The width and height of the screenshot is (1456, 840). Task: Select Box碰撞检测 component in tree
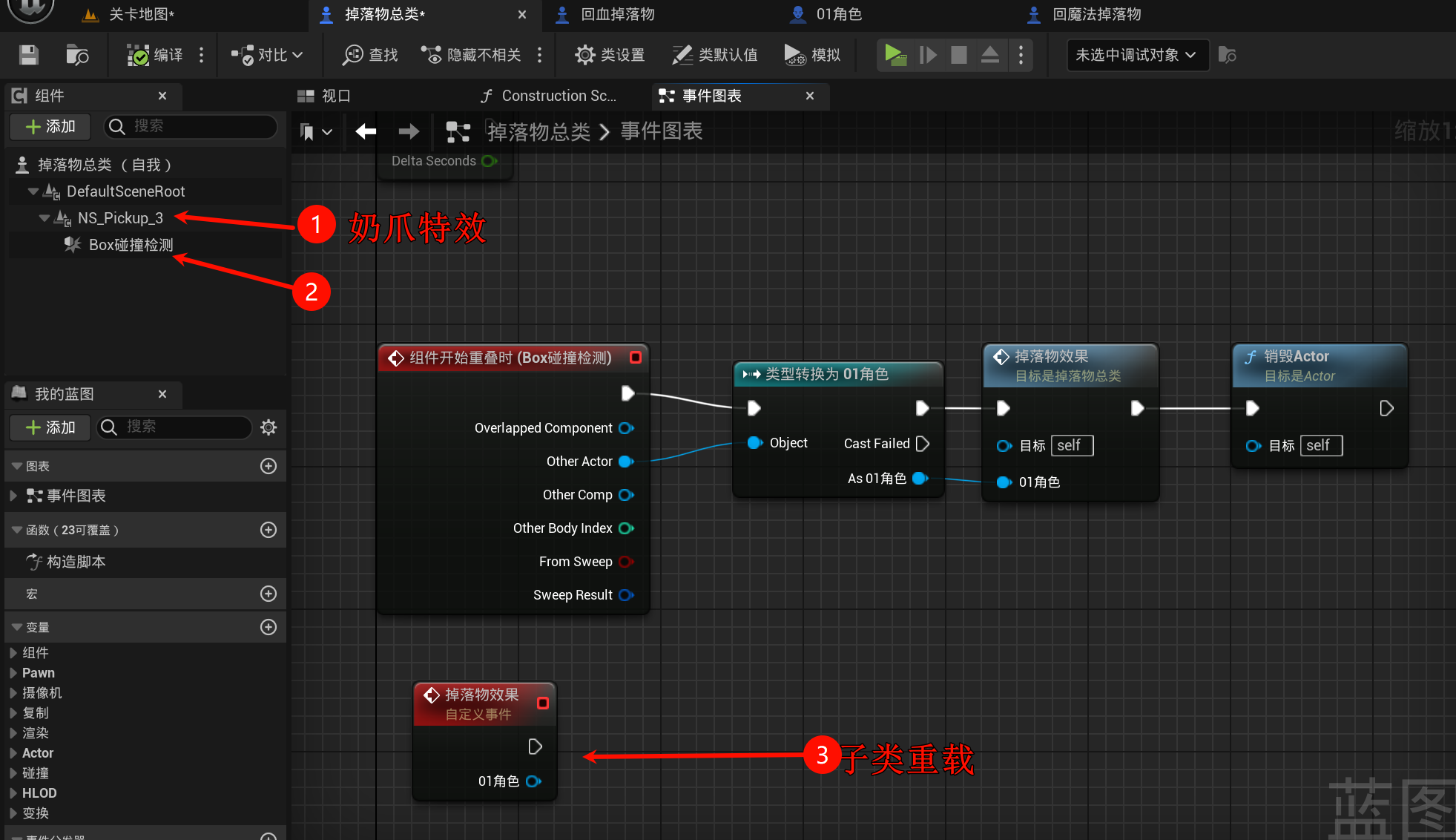tap(131, 245)
